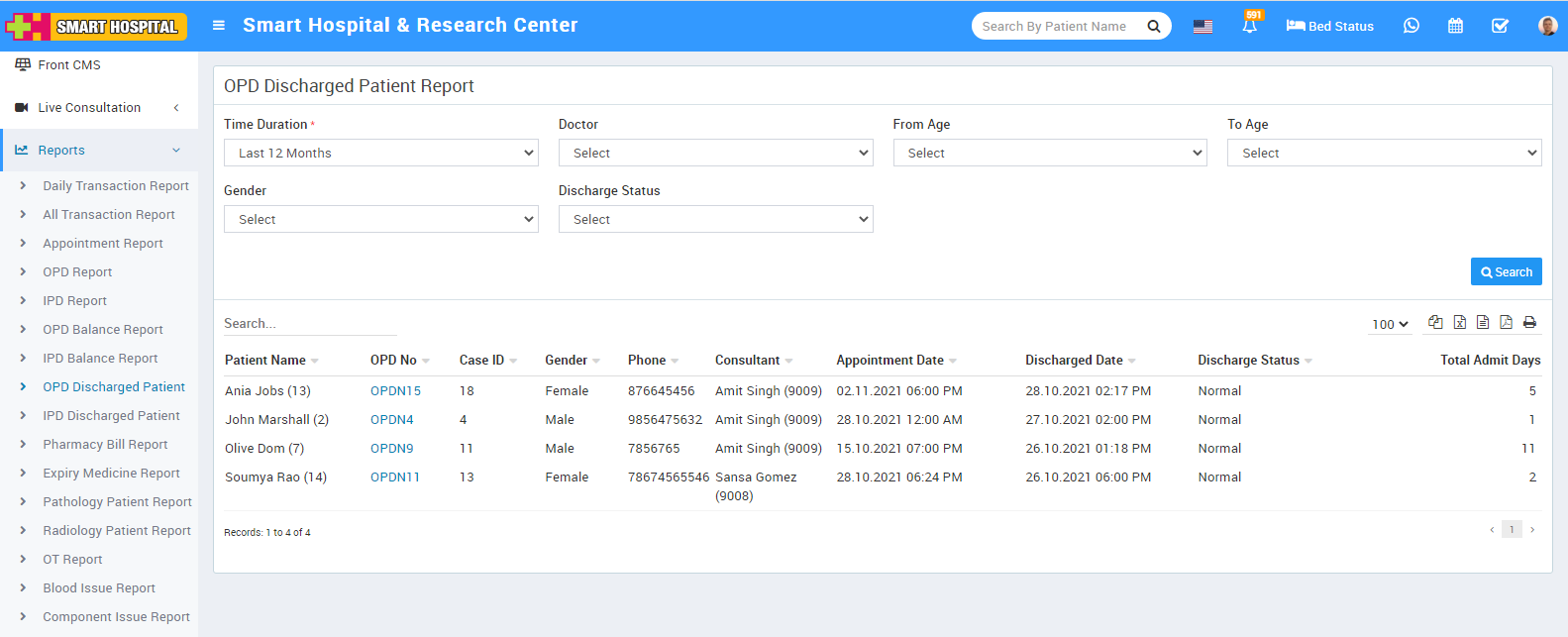
Task: Sort by Total Admit Days column
Action: [1491, 361]
